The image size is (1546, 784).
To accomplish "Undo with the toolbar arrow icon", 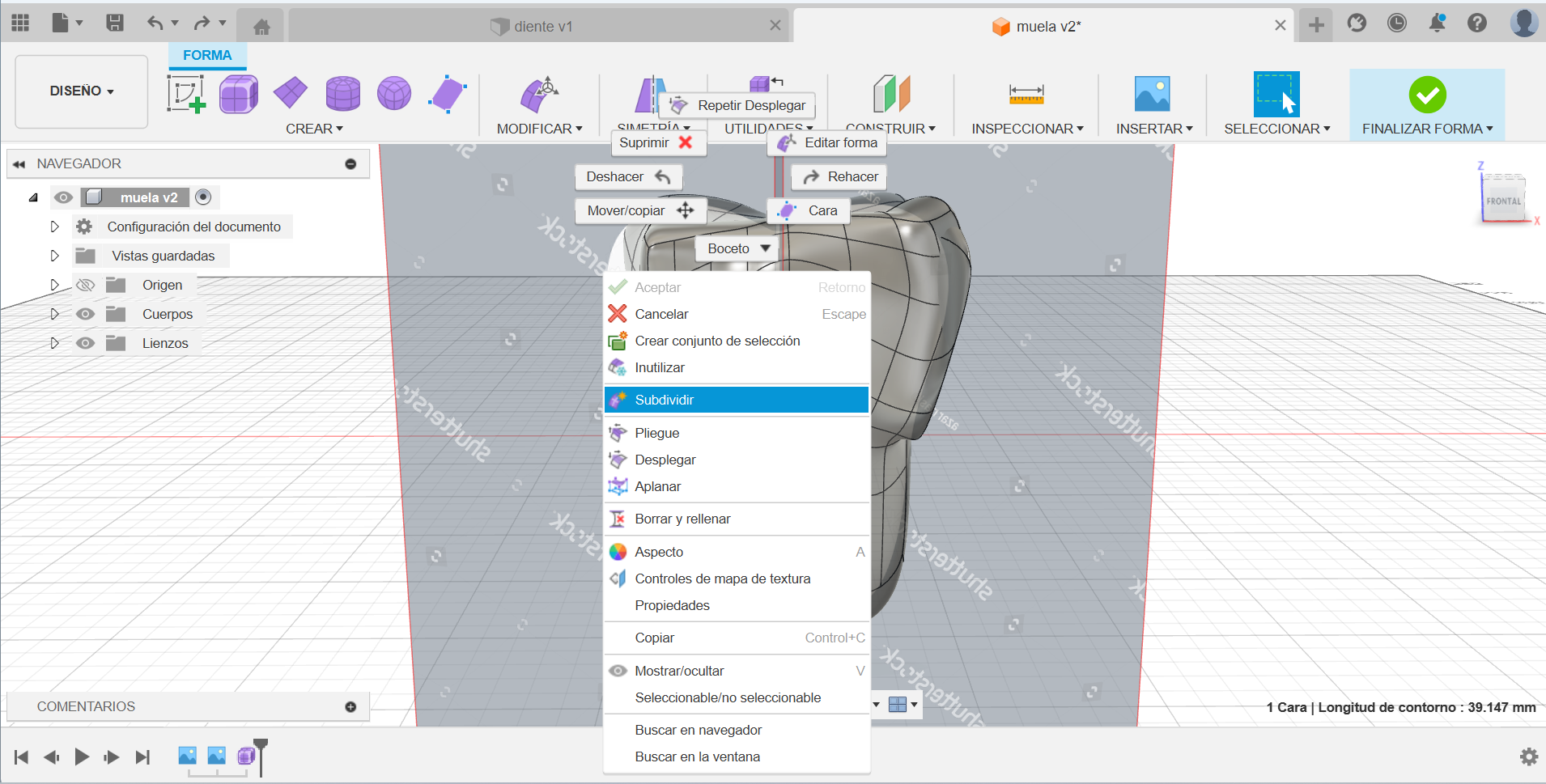I will (155, 23).
